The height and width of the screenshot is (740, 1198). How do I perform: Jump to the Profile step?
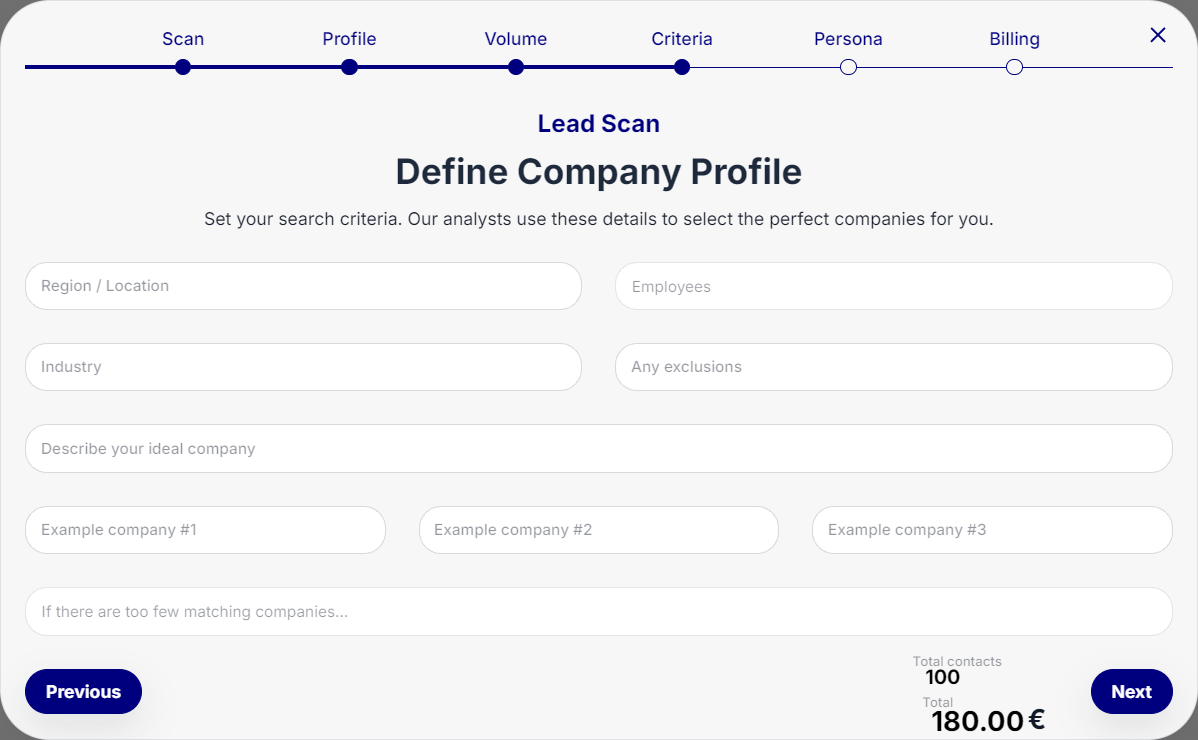(x=349, y=39)
